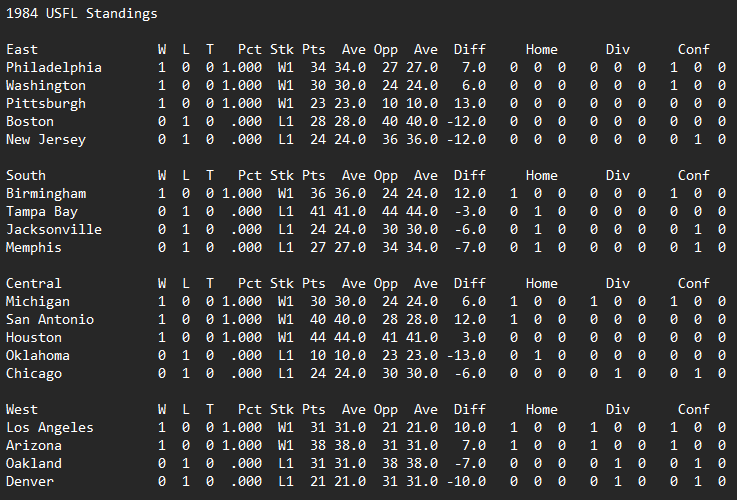
Task: Click the Denver team name
Action: point(30,482)
